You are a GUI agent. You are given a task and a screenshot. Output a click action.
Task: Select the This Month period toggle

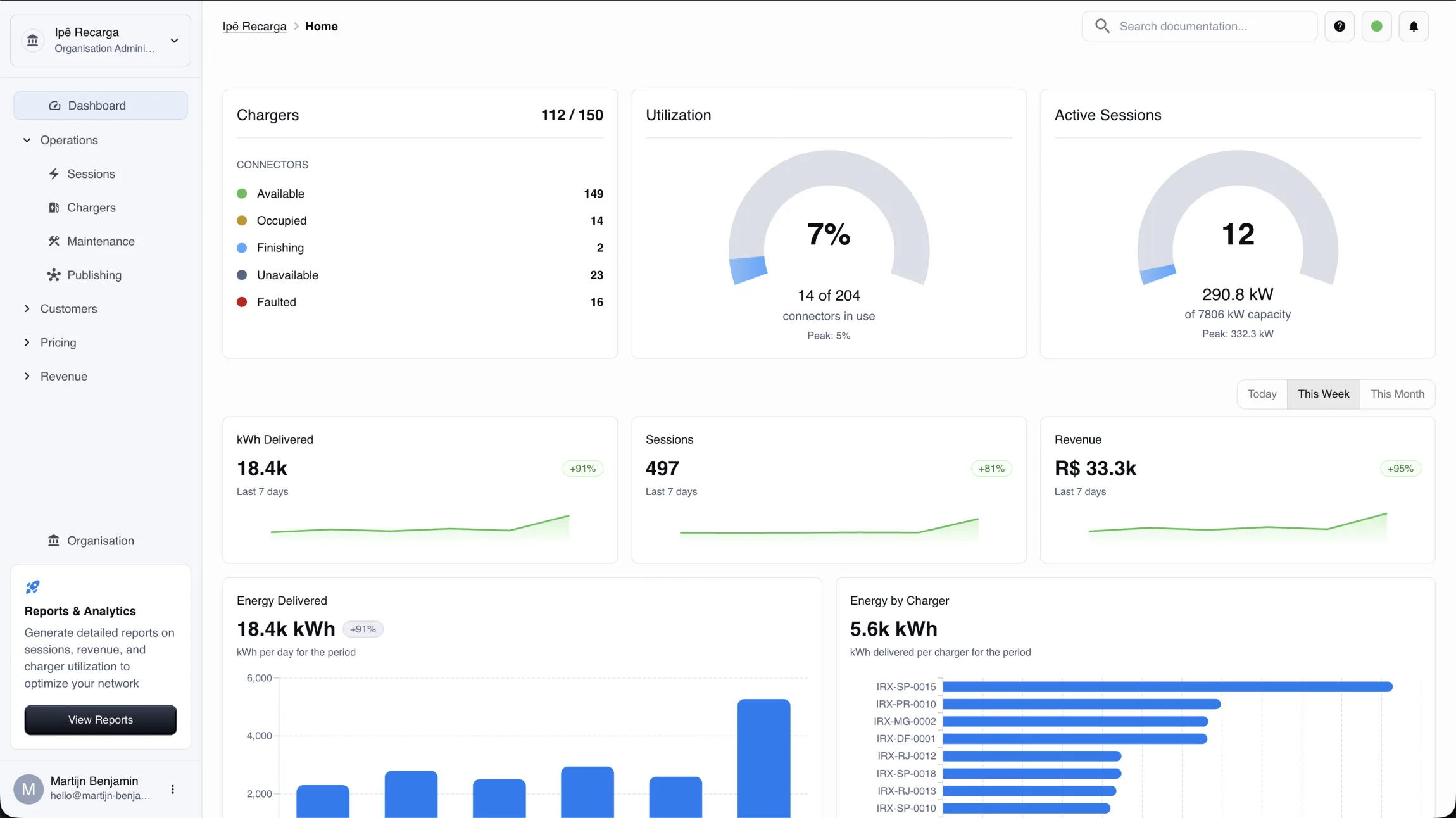click(x=1397, y=394)
